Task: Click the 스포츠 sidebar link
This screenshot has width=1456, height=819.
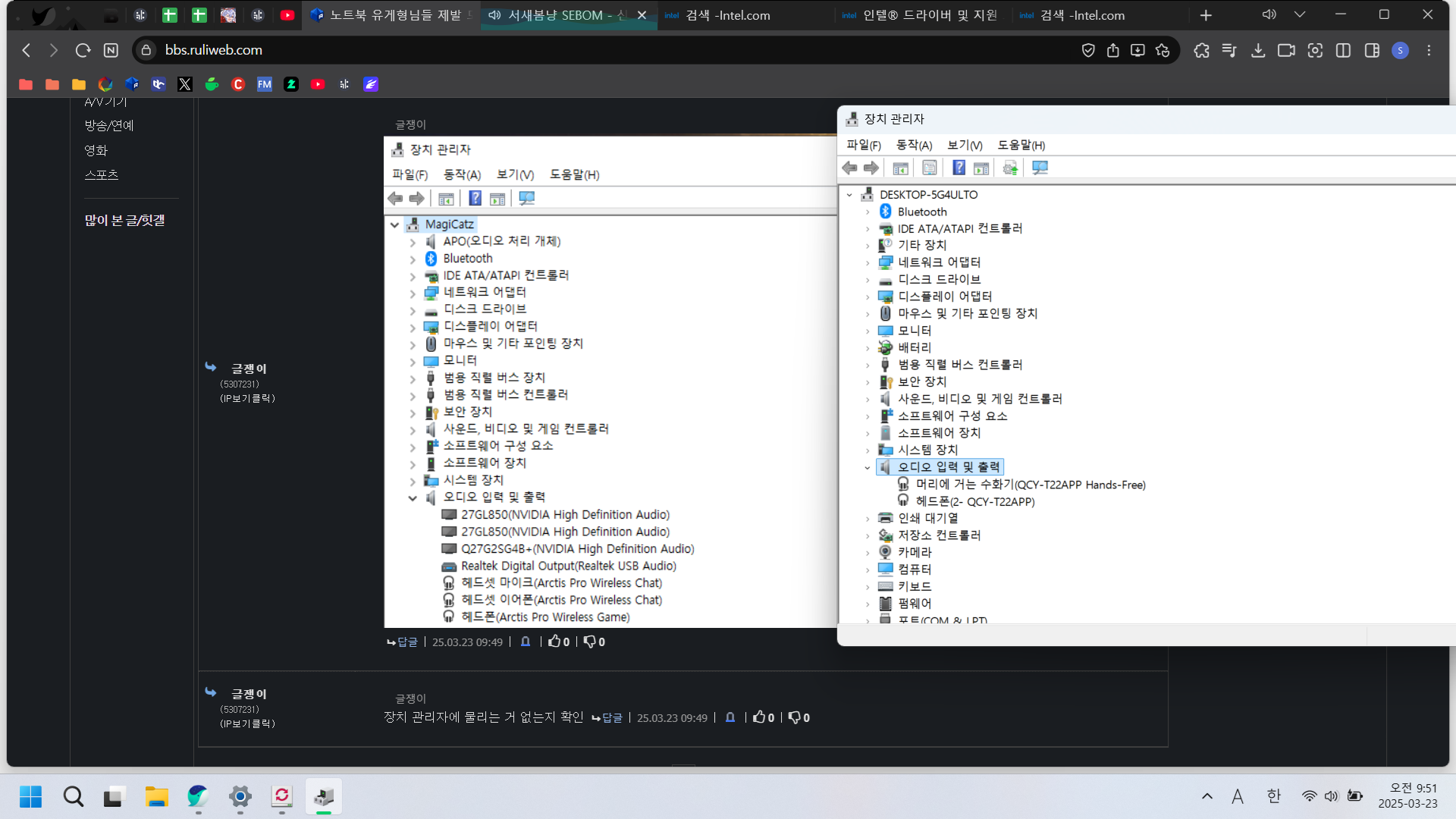Action: (102, 174)
